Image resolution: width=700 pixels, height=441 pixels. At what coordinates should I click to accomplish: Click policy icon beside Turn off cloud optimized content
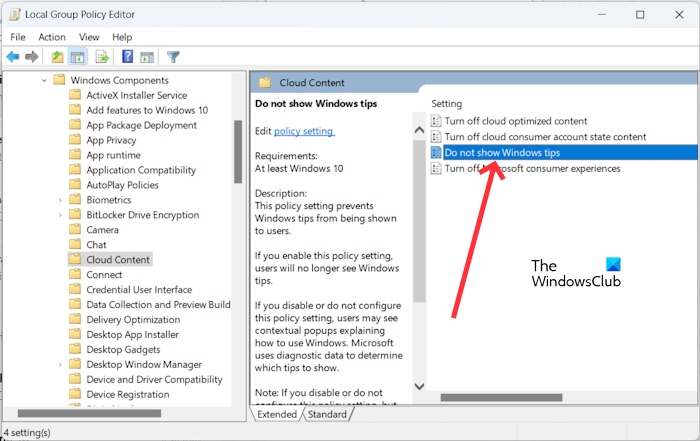(x=436, y=121)
